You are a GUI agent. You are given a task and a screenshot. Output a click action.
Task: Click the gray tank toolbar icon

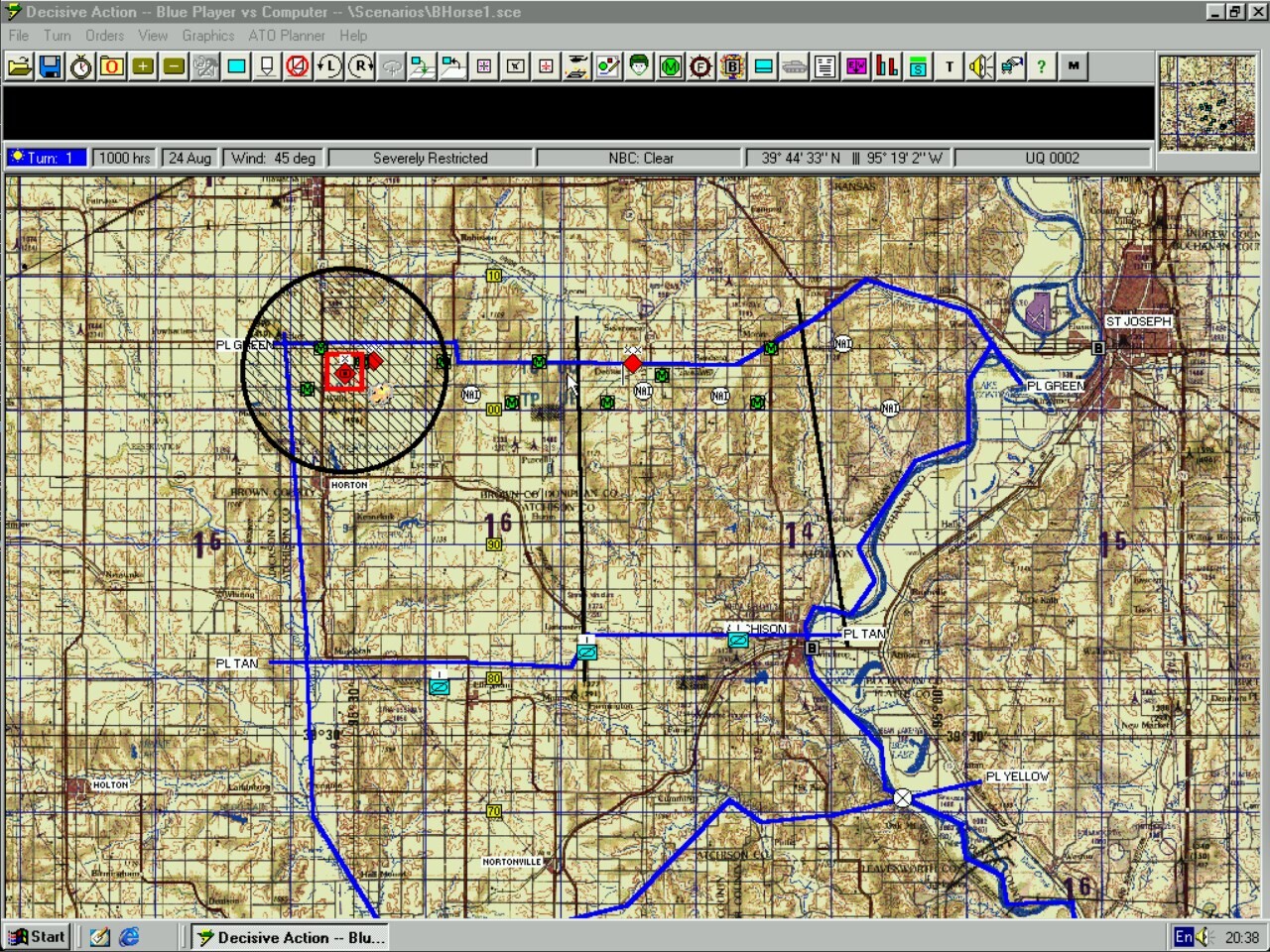pyautogui.click(x=794, y=66)
